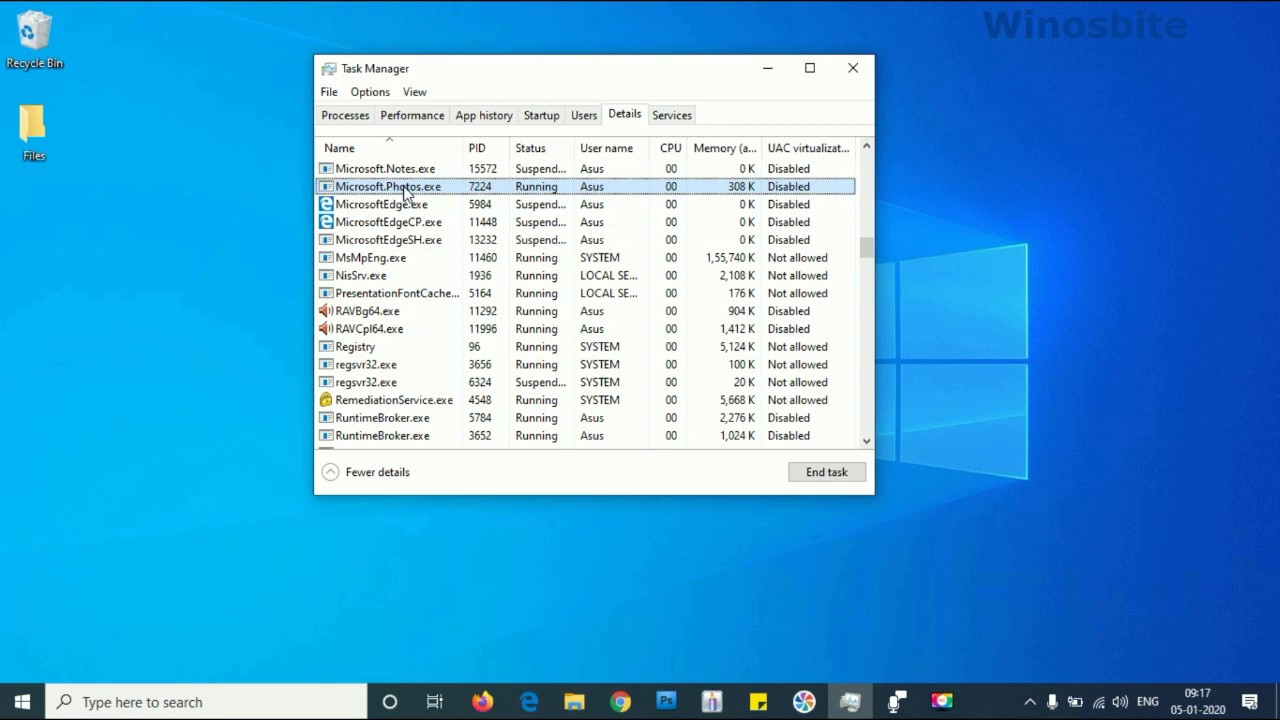Show hidden system tray icons

point(1030,702)
